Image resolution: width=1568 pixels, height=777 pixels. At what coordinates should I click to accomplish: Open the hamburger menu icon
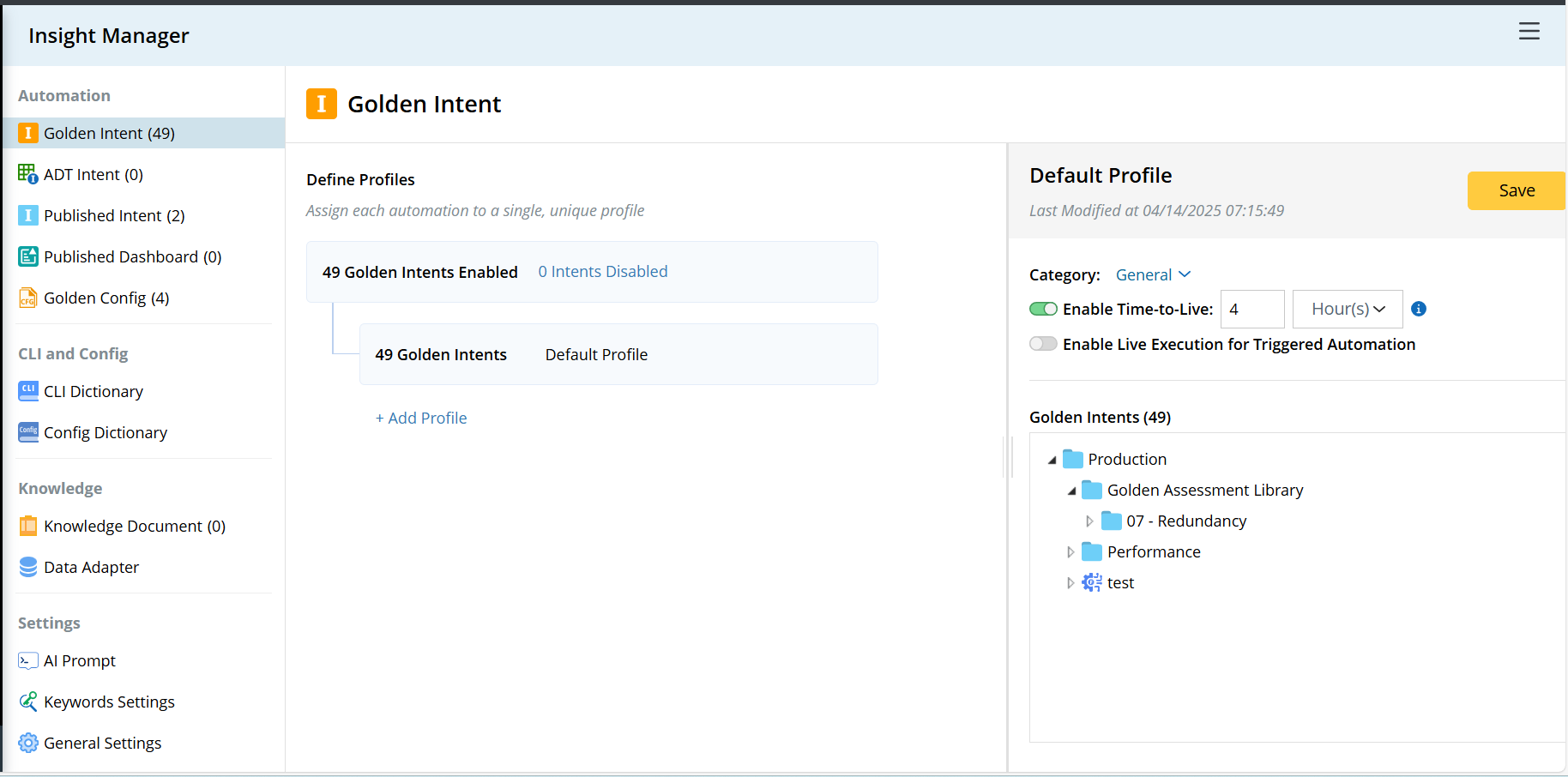(1529, 32)
